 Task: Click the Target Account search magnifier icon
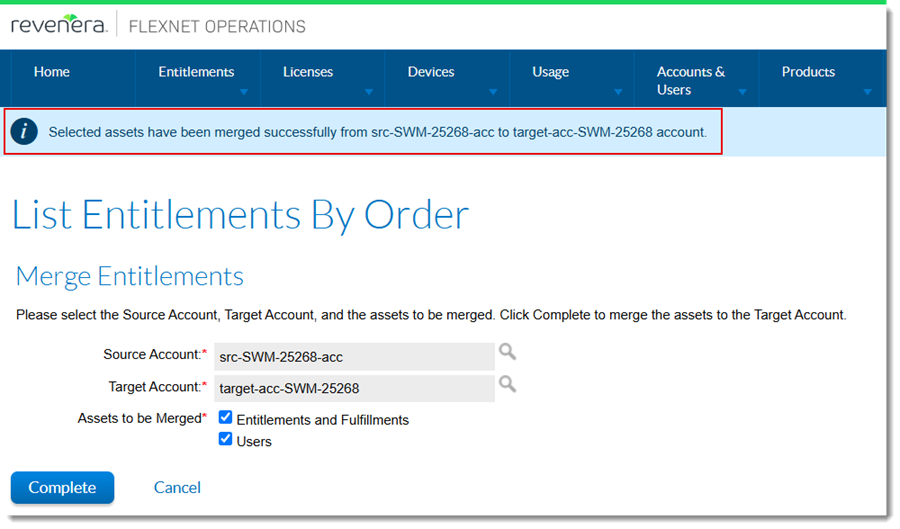point(507,384)
